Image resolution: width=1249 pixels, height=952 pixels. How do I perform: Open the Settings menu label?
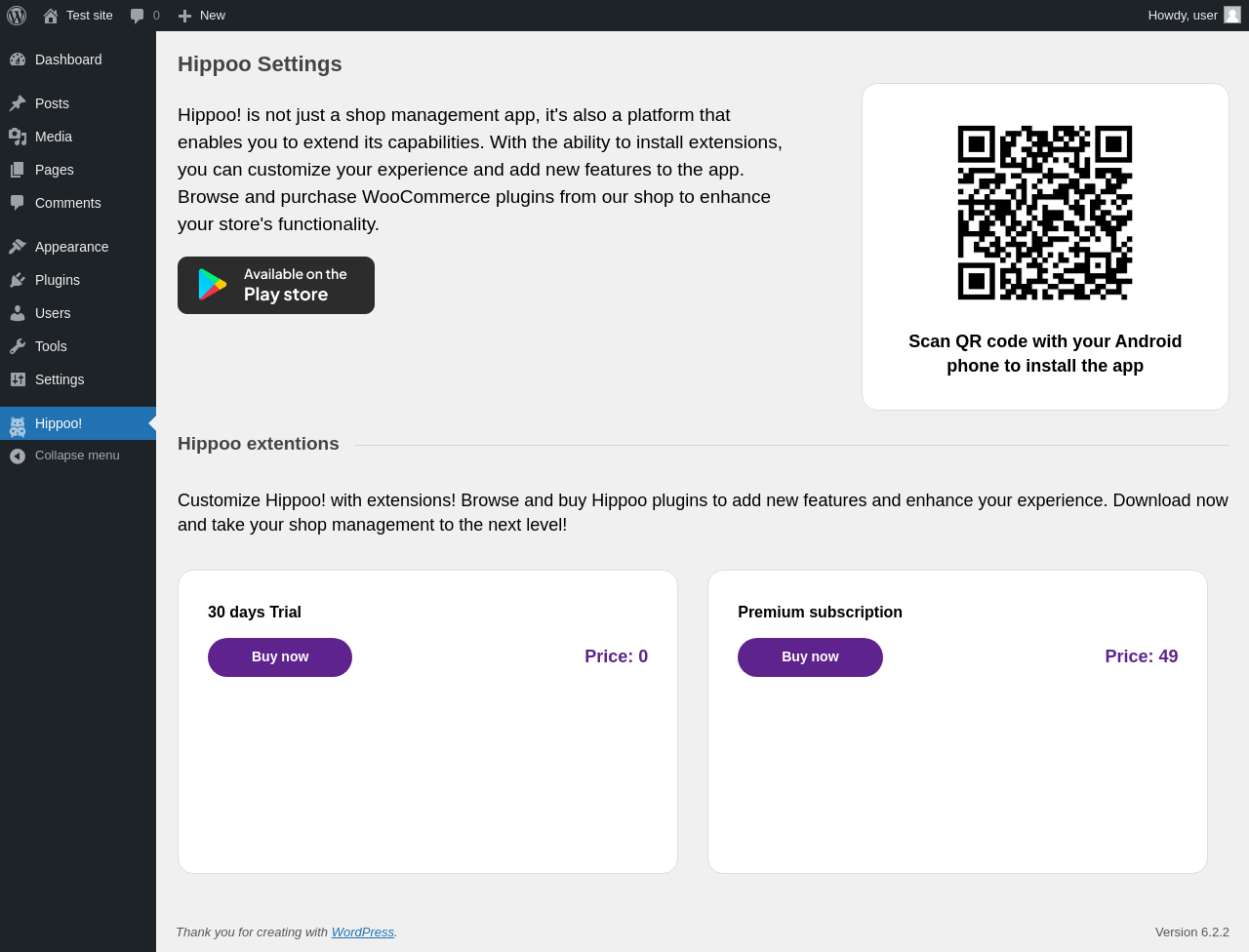(60, 379)
